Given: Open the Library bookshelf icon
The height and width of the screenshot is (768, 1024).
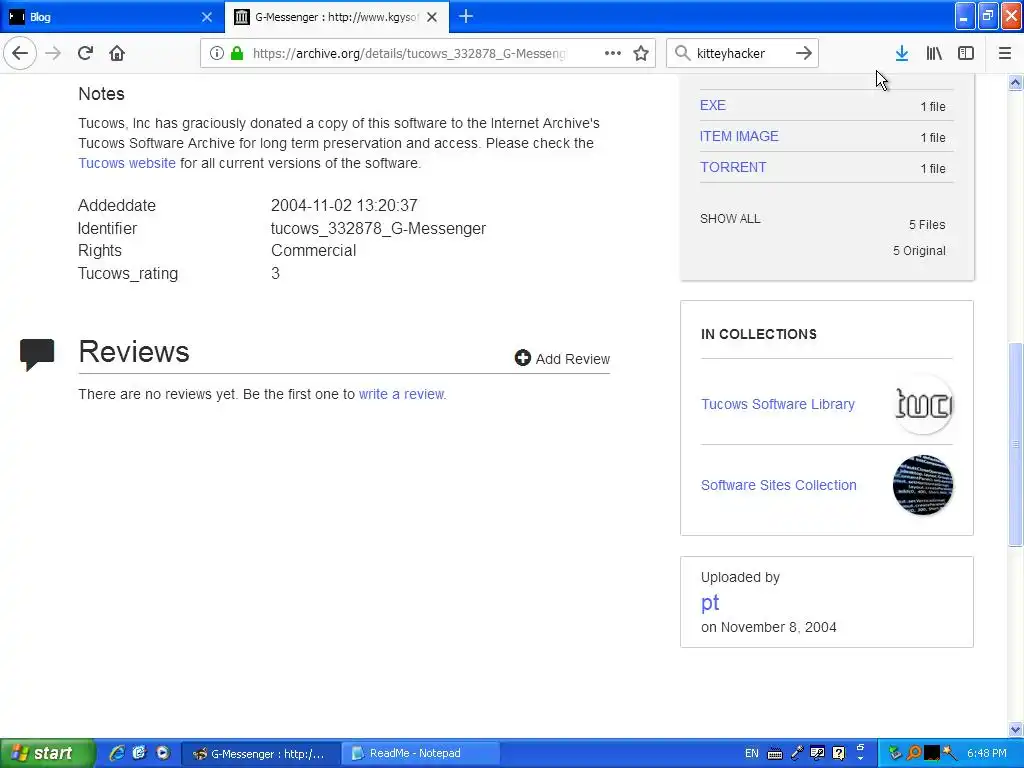Looking at the screenshot, I should 934,53.
